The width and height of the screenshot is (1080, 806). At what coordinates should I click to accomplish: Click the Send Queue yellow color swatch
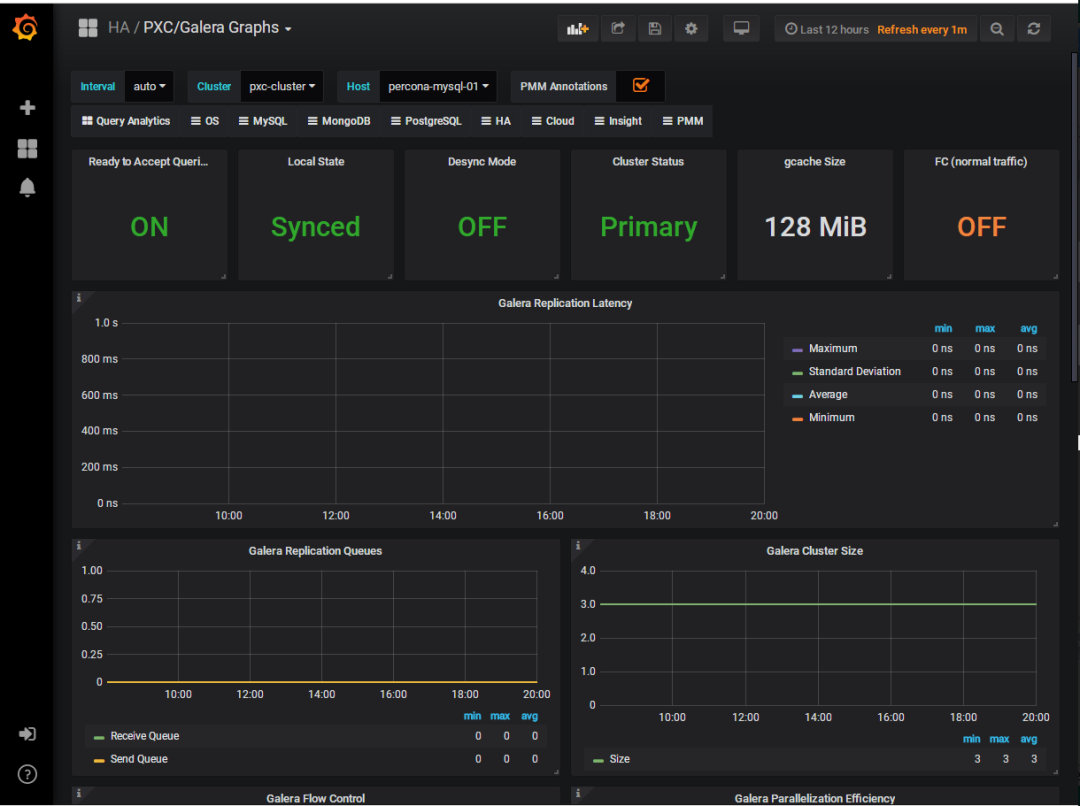tap(98, 760)
